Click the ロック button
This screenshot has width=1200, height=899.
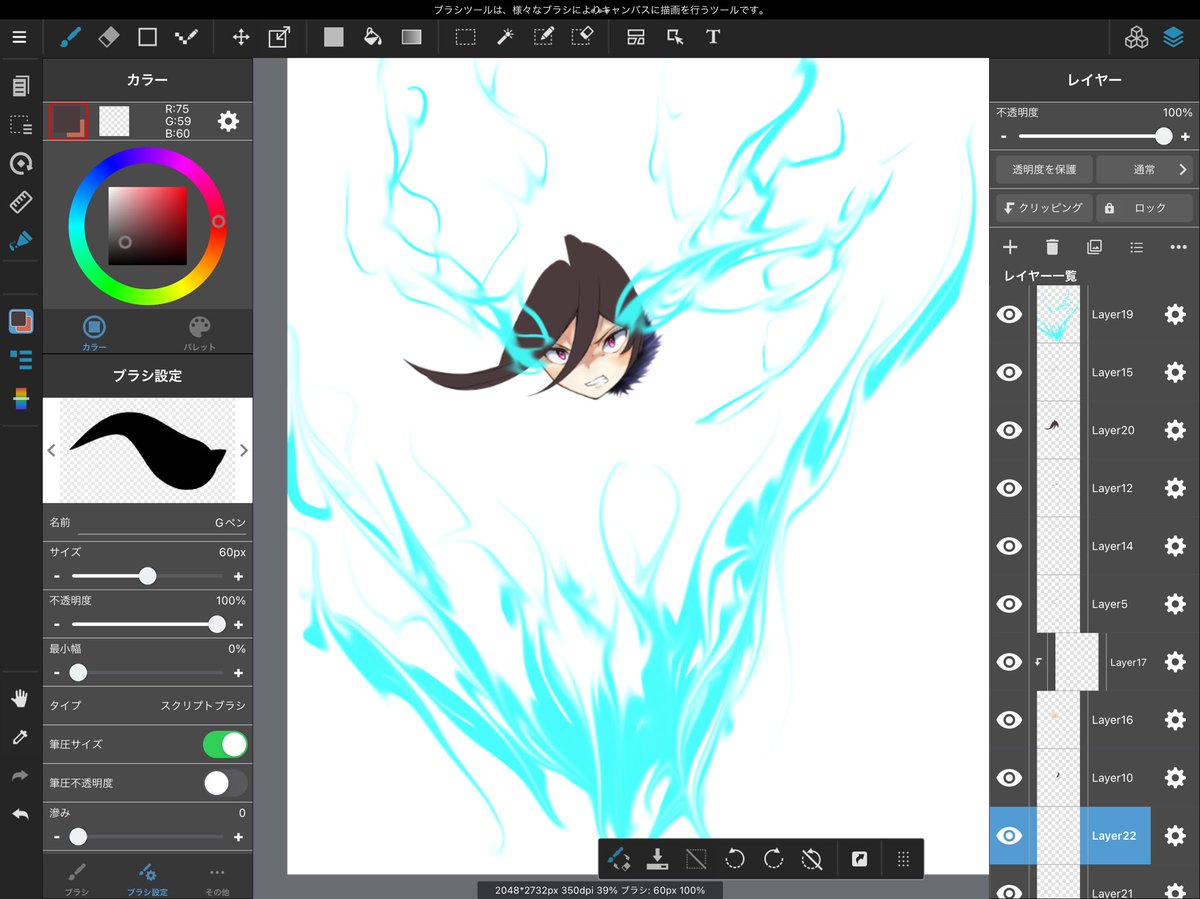pyautogui.click(x=1146, y=208)
